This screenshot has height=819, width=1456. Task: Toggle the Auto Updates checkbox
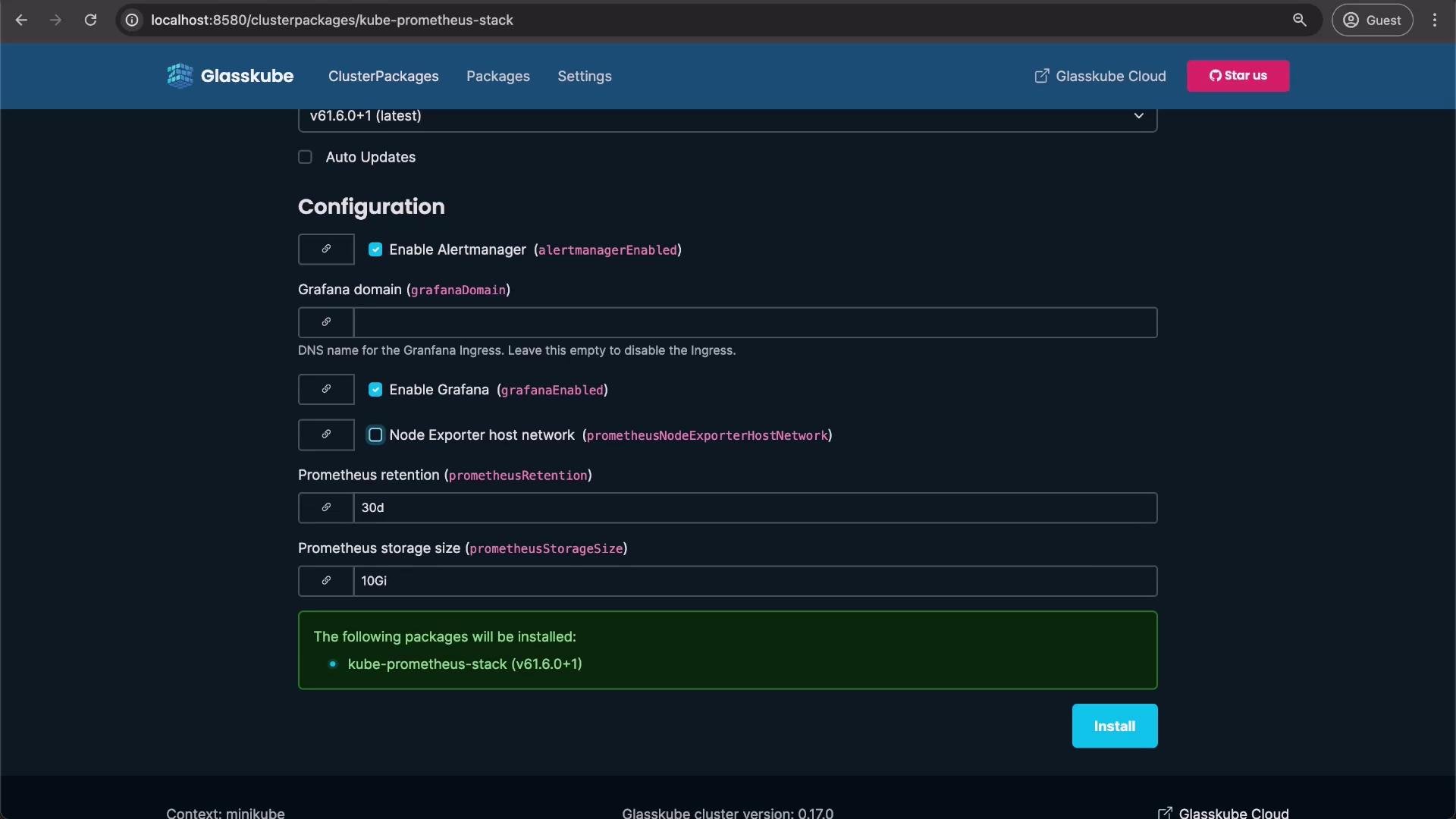click(x=305, y=157)
